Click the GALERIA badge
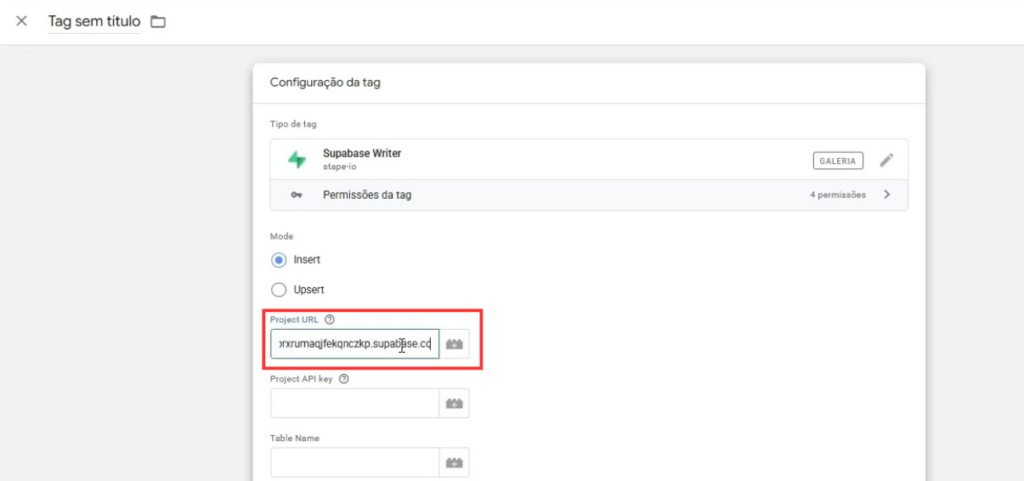Screen dimensions: 1024x481 coord(838,160)
